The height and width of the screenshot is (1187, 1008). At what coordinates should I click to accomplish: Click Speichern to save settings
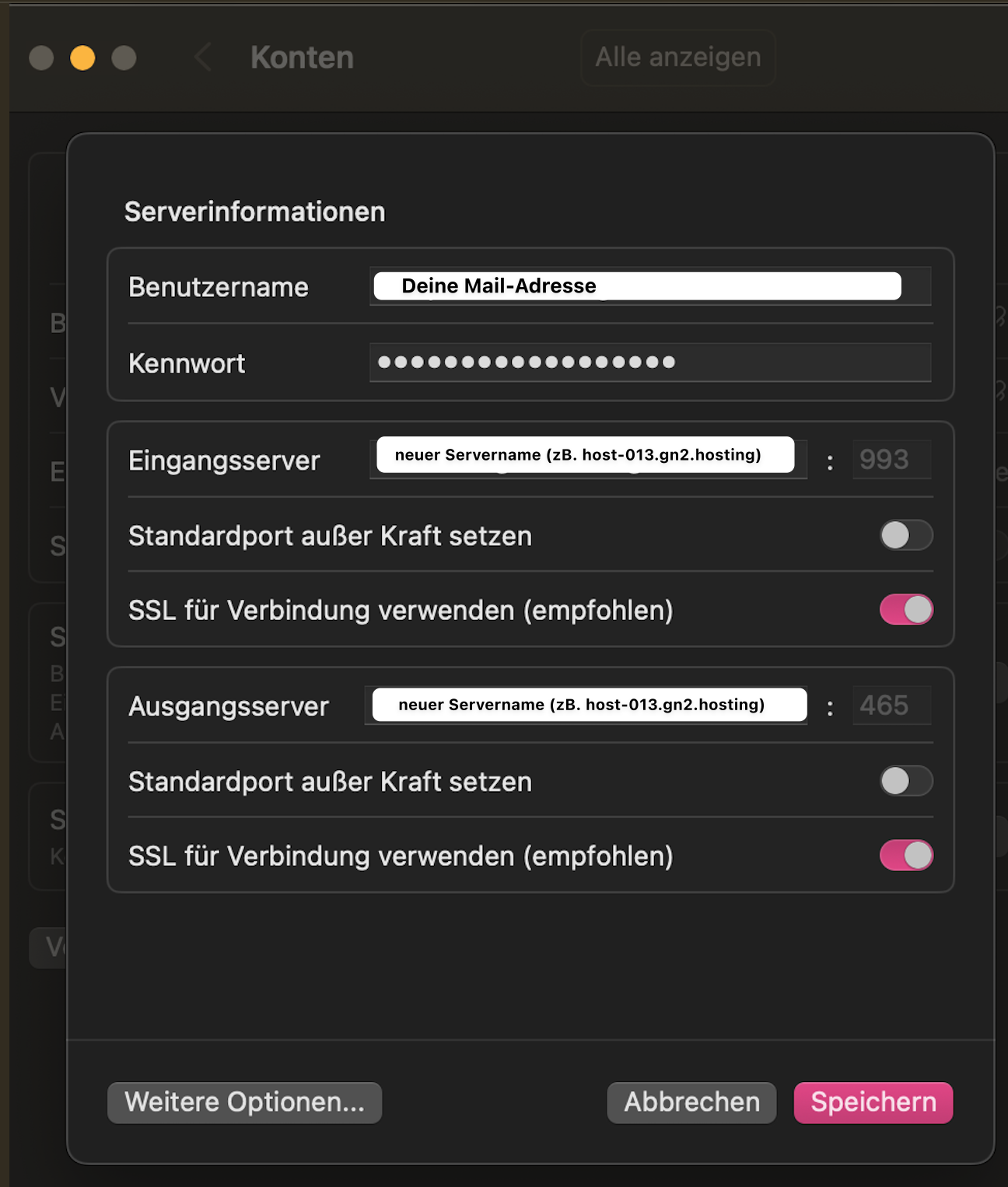click(x=873, y=1102)
